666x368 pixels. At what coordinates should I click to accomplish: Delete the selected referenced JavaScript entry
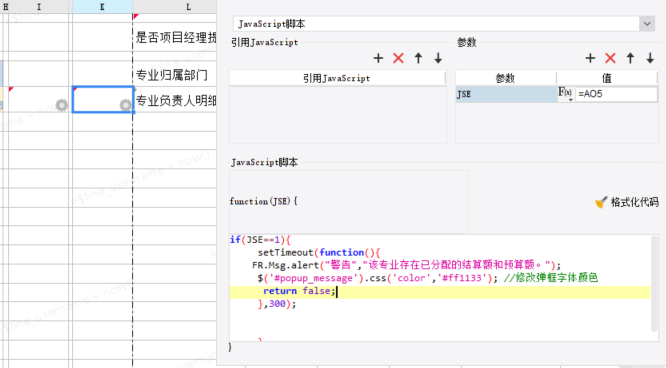tap(398, 58)
